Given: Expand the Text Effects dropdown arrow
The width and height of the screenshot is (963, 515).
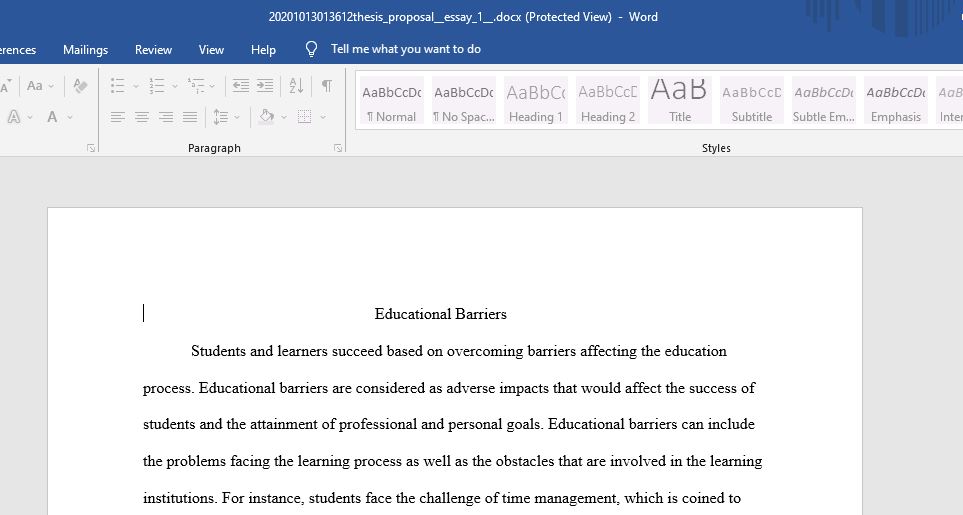Looking at the screenshot, I should coord(30,117).
